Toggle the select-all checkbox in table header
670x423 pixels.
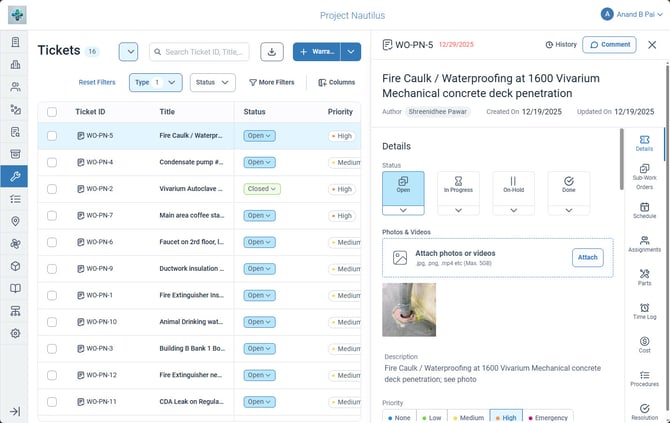(52, 112)
